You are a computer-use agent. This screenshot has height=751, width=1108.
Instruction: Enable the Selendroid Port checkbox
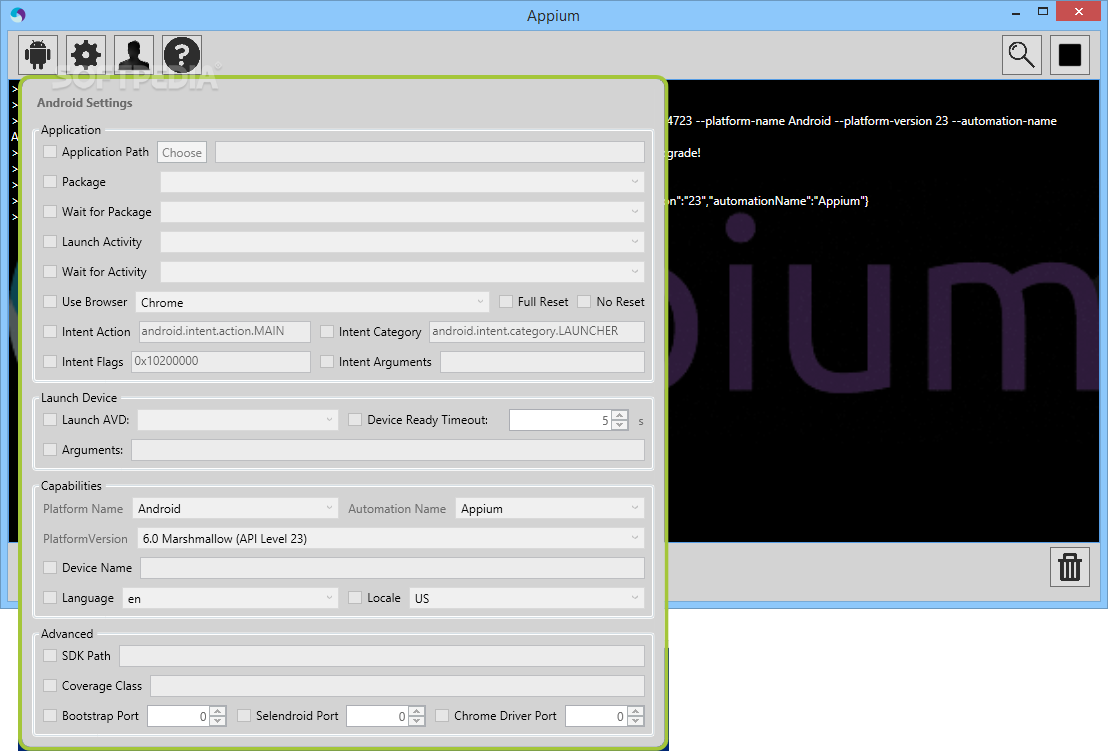[244, 716]
